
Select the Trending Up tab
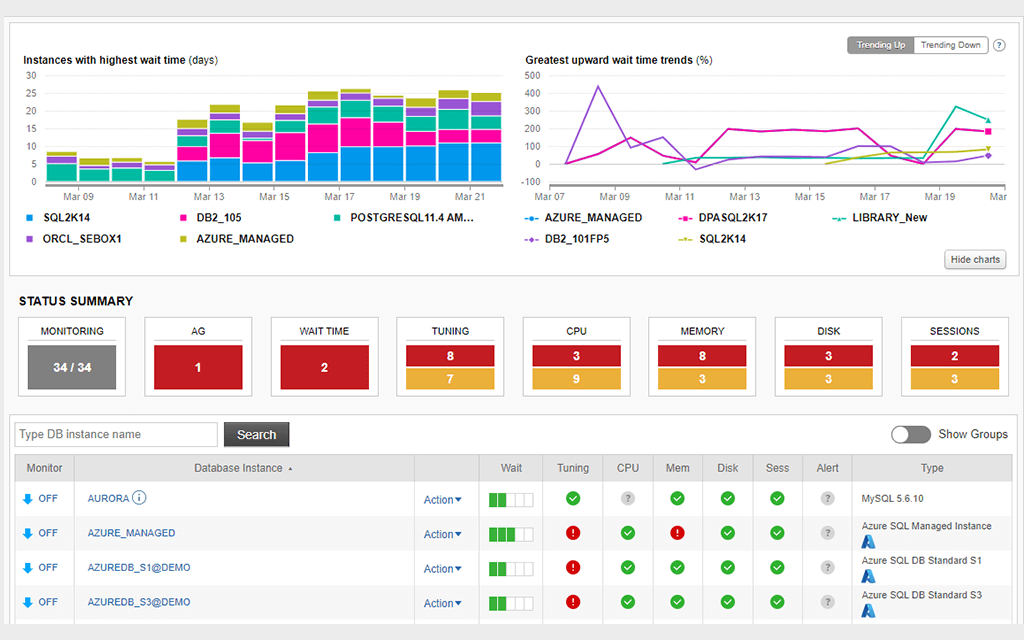[880, 44]
